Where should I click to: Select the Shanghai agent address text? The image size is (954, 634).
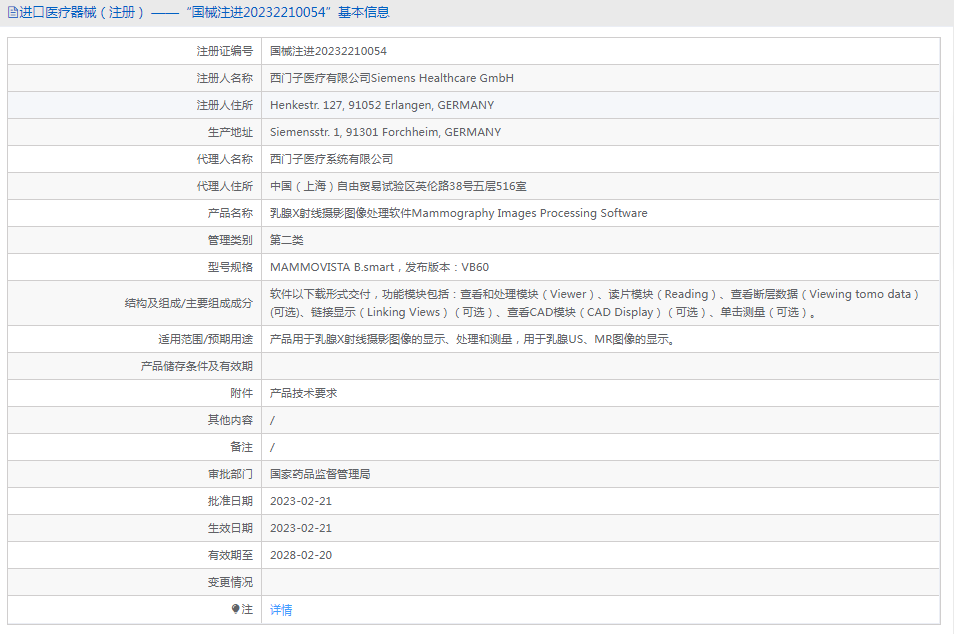click(x=399, y=186)
